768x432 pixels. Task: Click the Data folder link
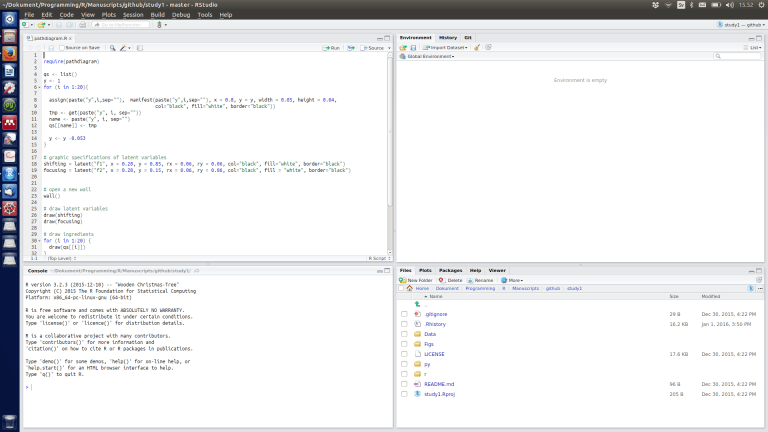point(430,334)
